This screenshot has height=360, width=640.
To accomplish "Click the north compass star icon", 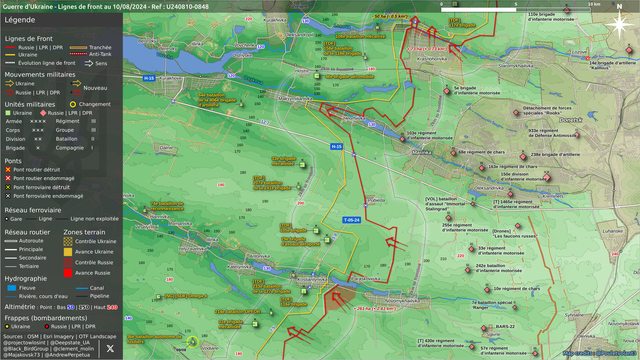I will pyautogui.click(x=619, y=24).
